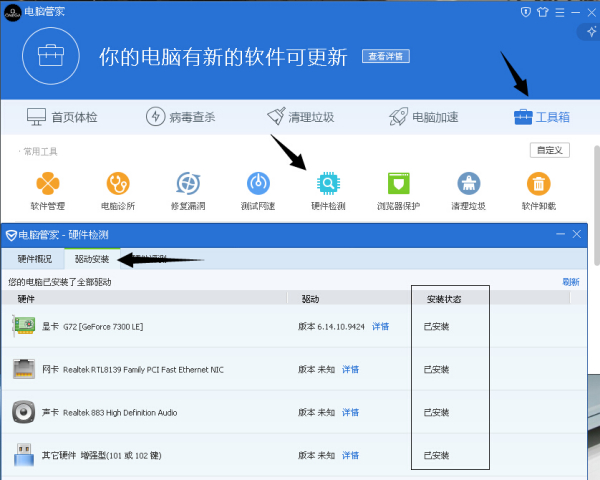Click the sparkle assistant icon at right edge
Image resolution: width=600 pixels, height=480 pixels.
(592, 31)
